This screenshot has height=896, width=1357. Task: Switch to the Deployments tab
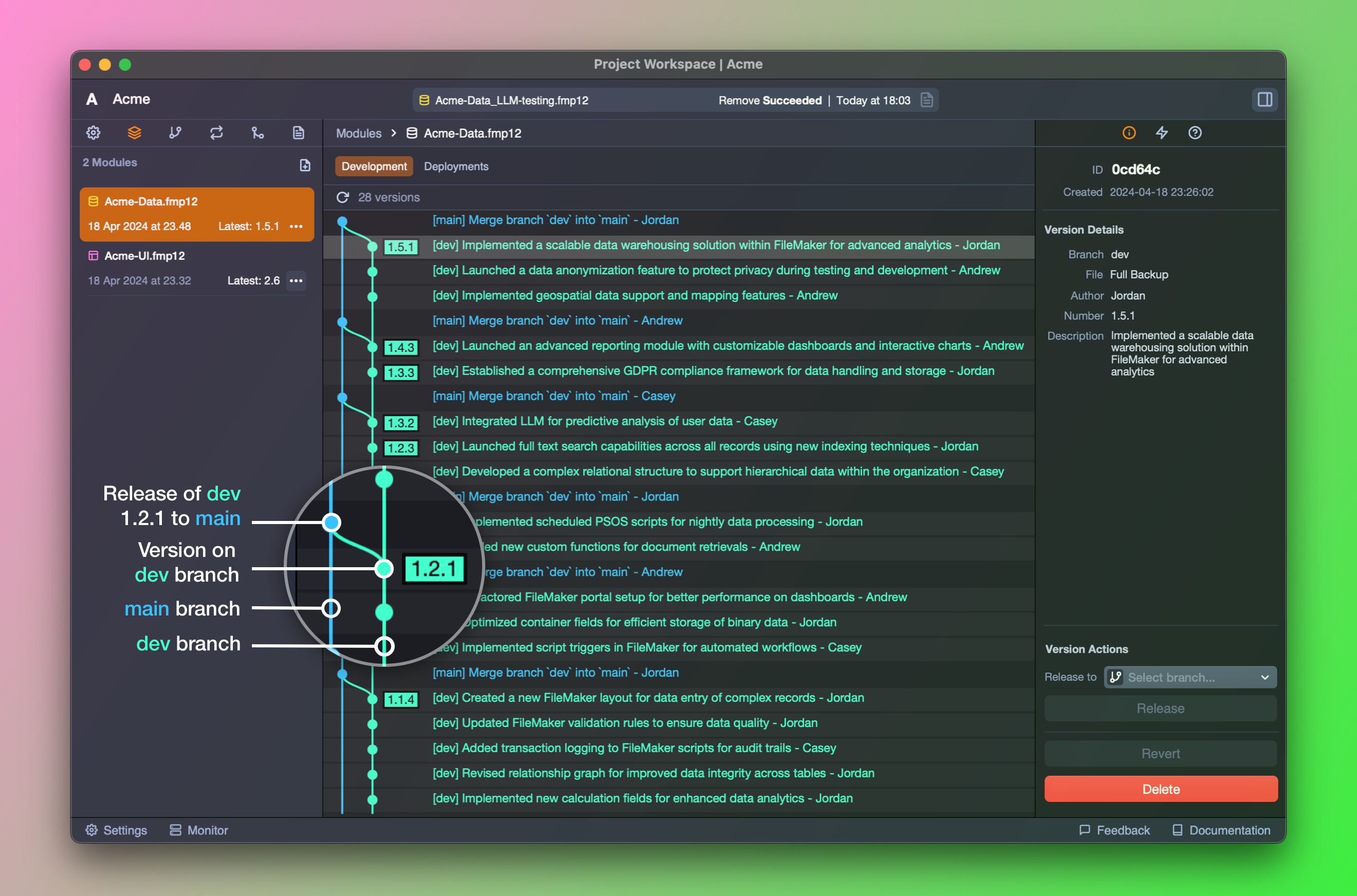[x=456, y=166]
